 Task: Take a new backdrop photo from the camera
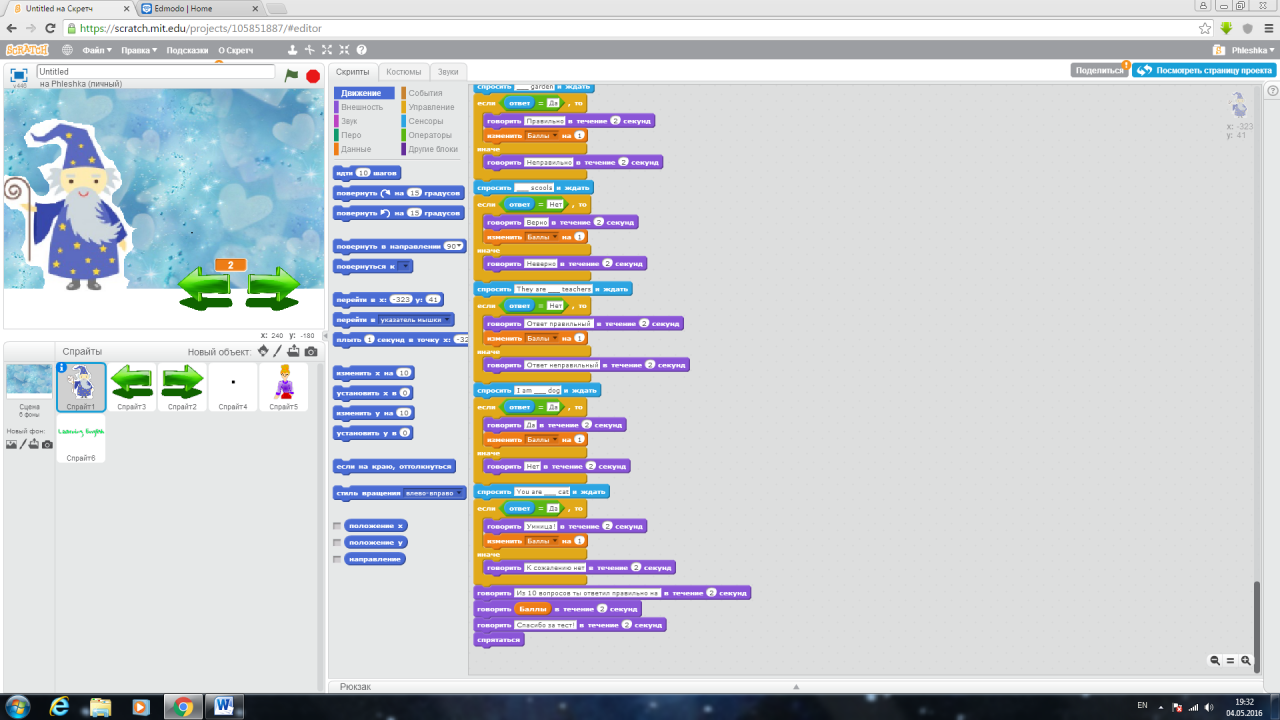pyautogui.click(x=47, y=444)
